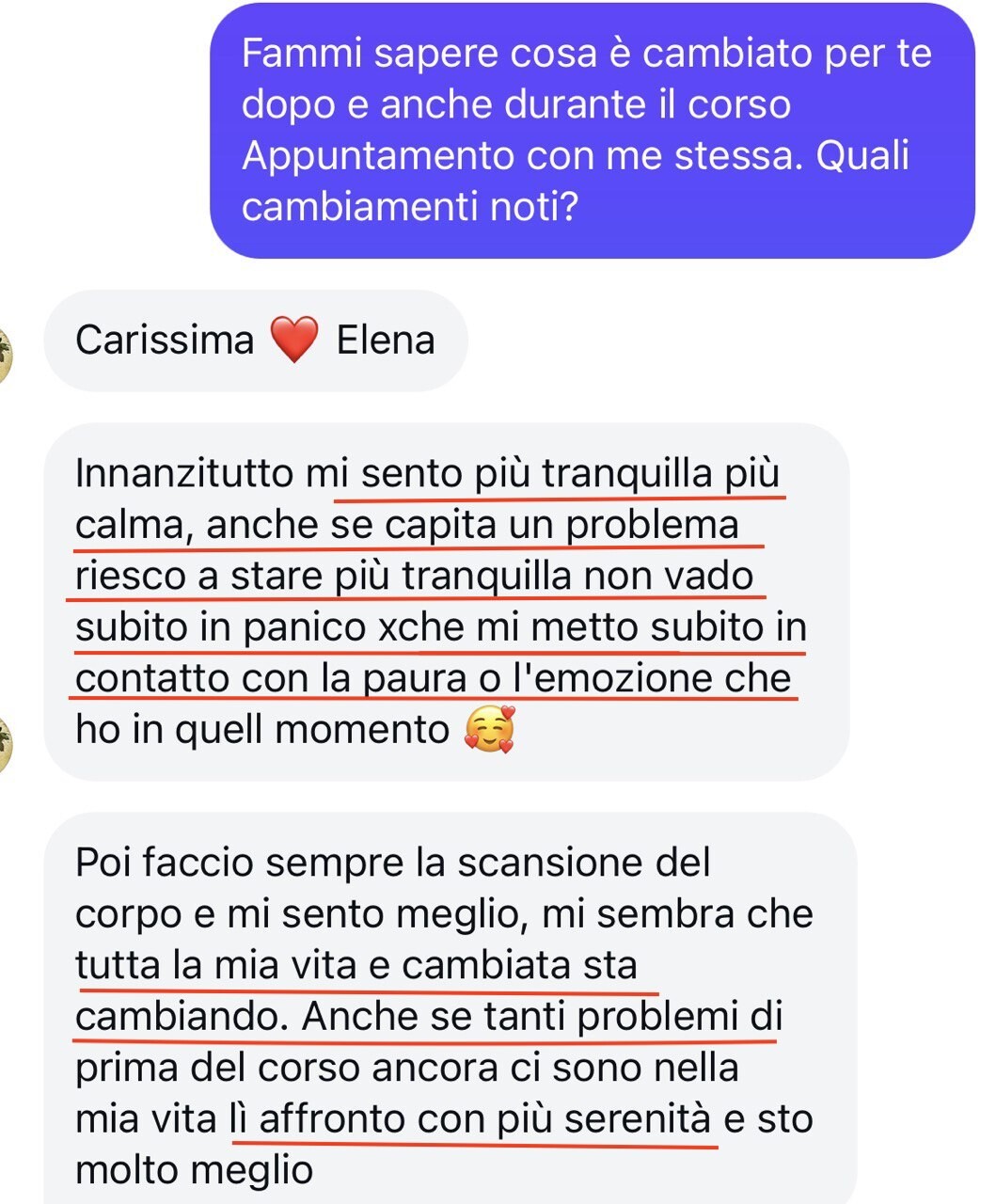The image size is (996, 1204).
Task: Select the purple sent message about 'Appuntamento con me stessa'
Action: click(x=592, y=130)
